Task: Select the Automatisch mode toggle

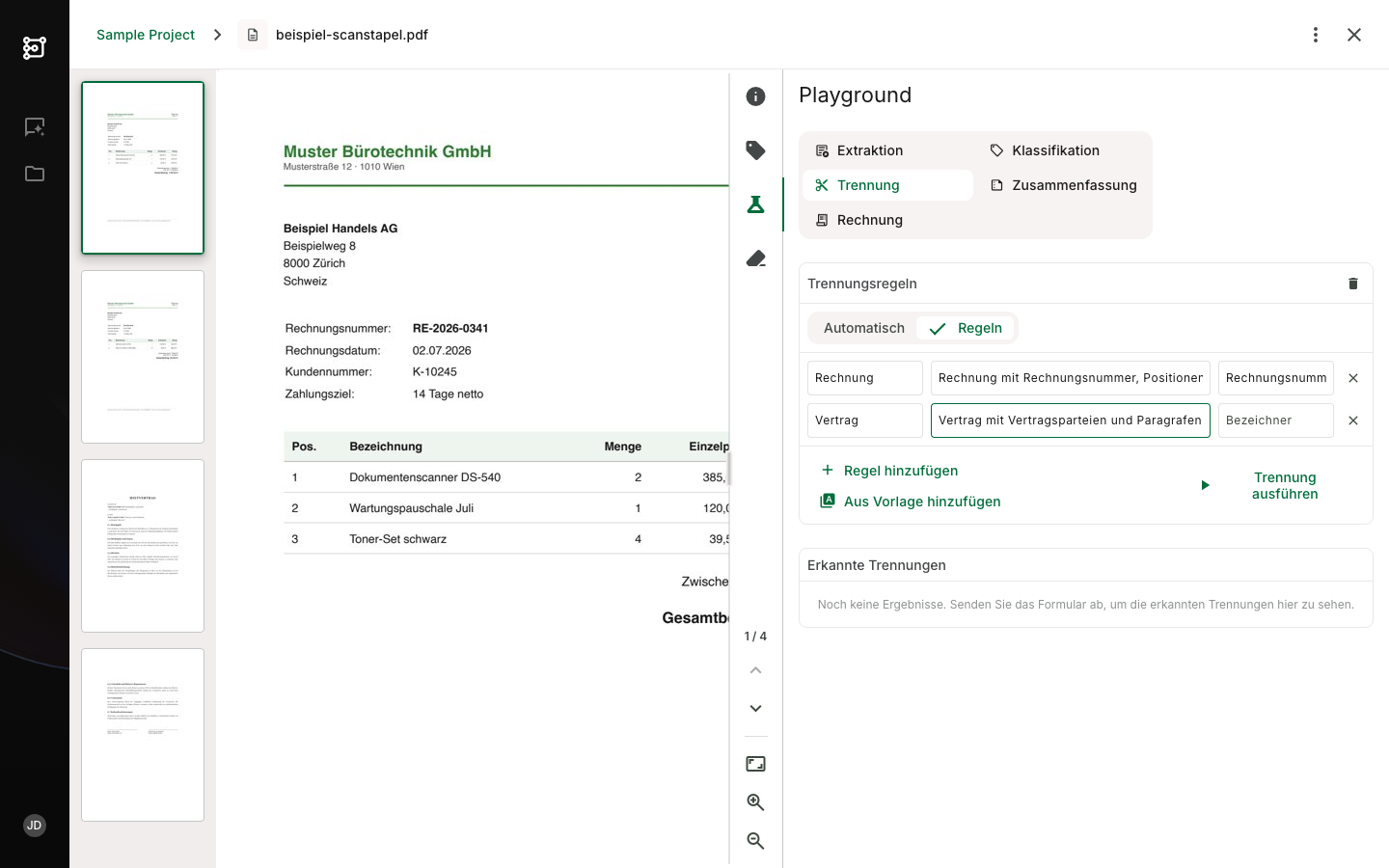Action: 864,328
